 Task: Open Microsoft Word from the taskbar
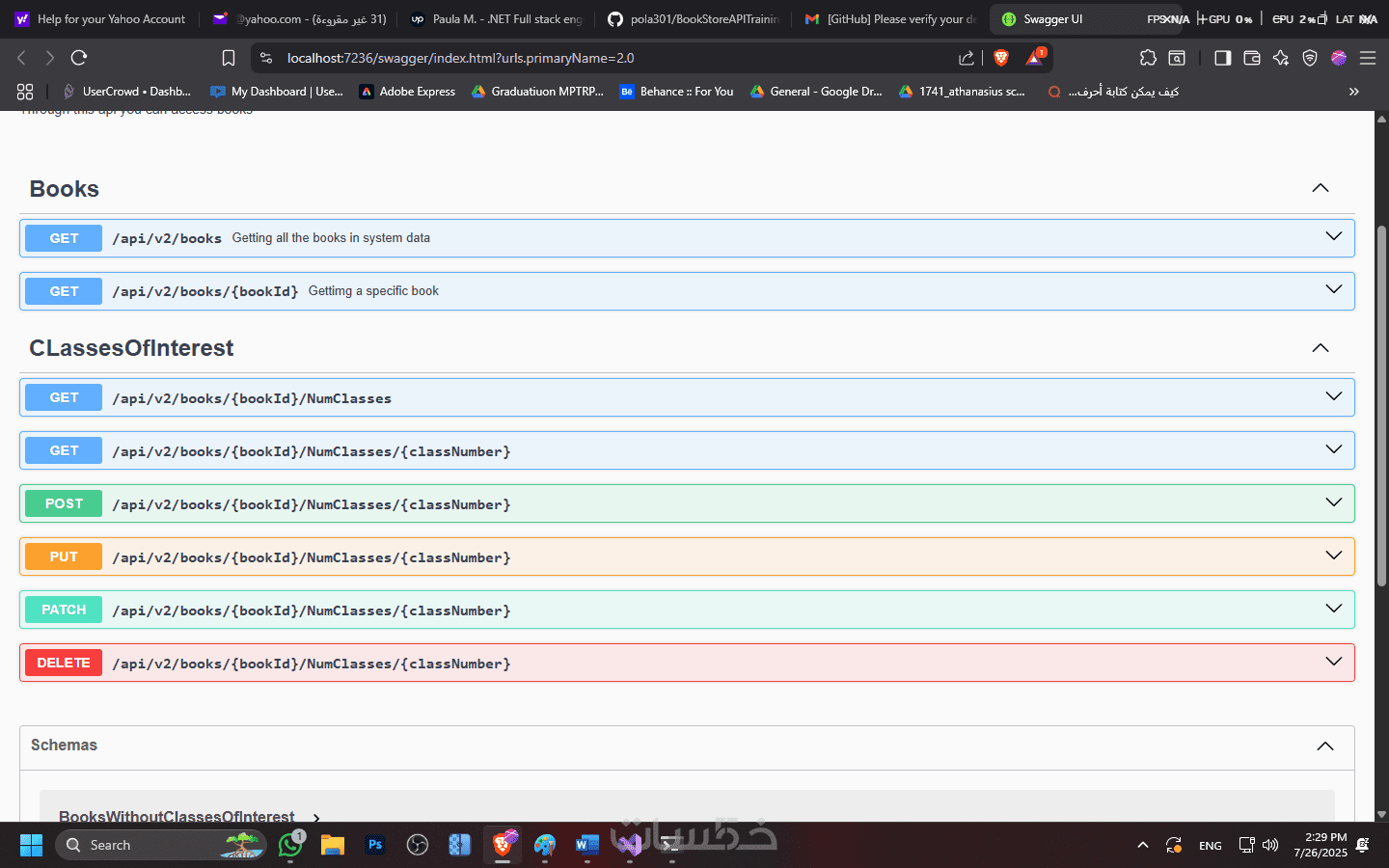(586, 845)
